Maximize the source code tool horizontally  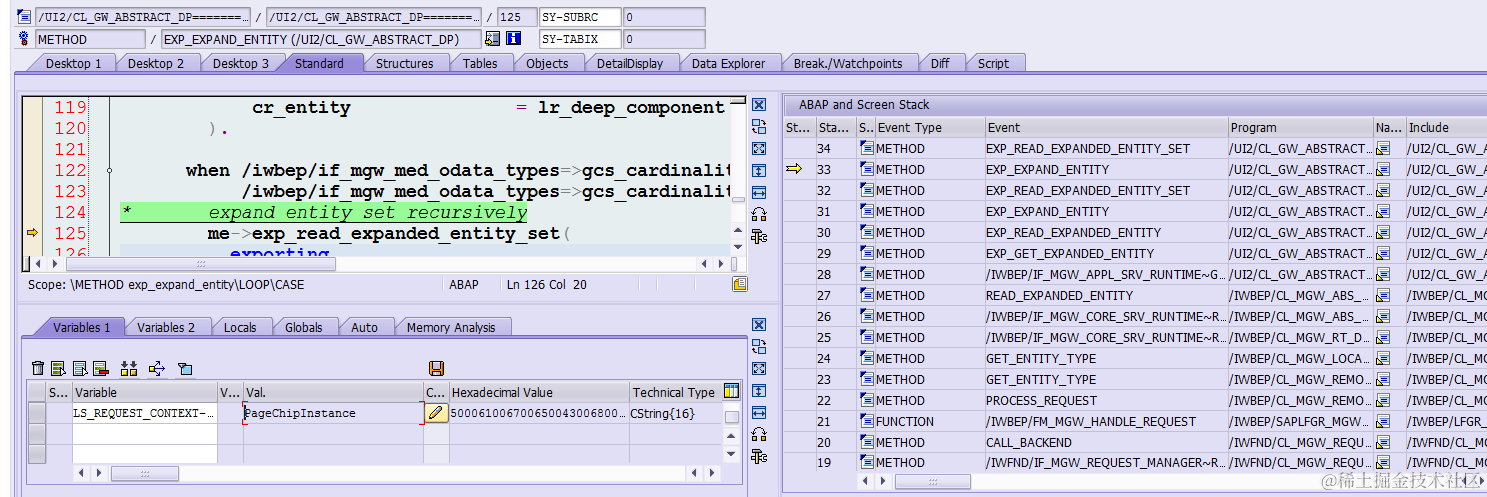click(x=759, y=193)
